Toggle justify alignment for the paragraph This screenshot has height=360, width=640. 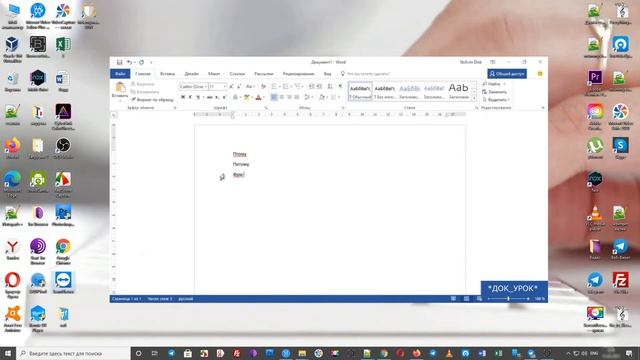[297, 97]
